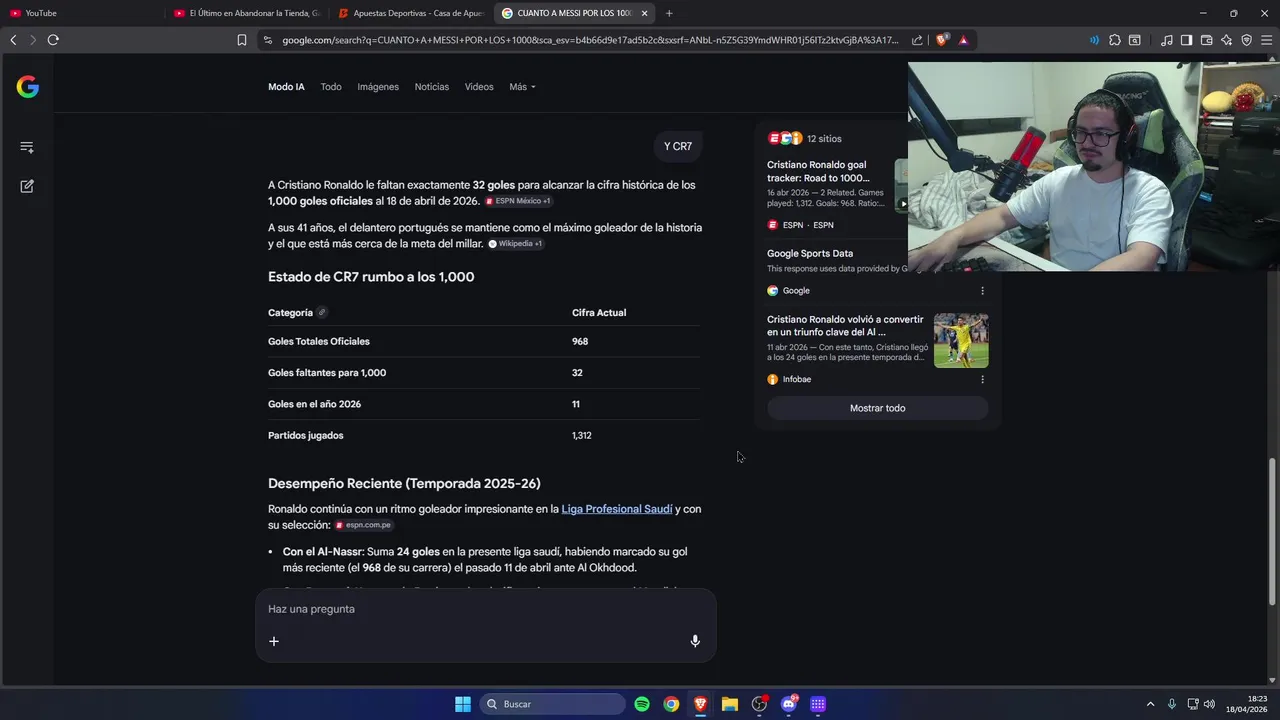
Task: Open the espn.com.pe source chip
Action: click(364, 525)
